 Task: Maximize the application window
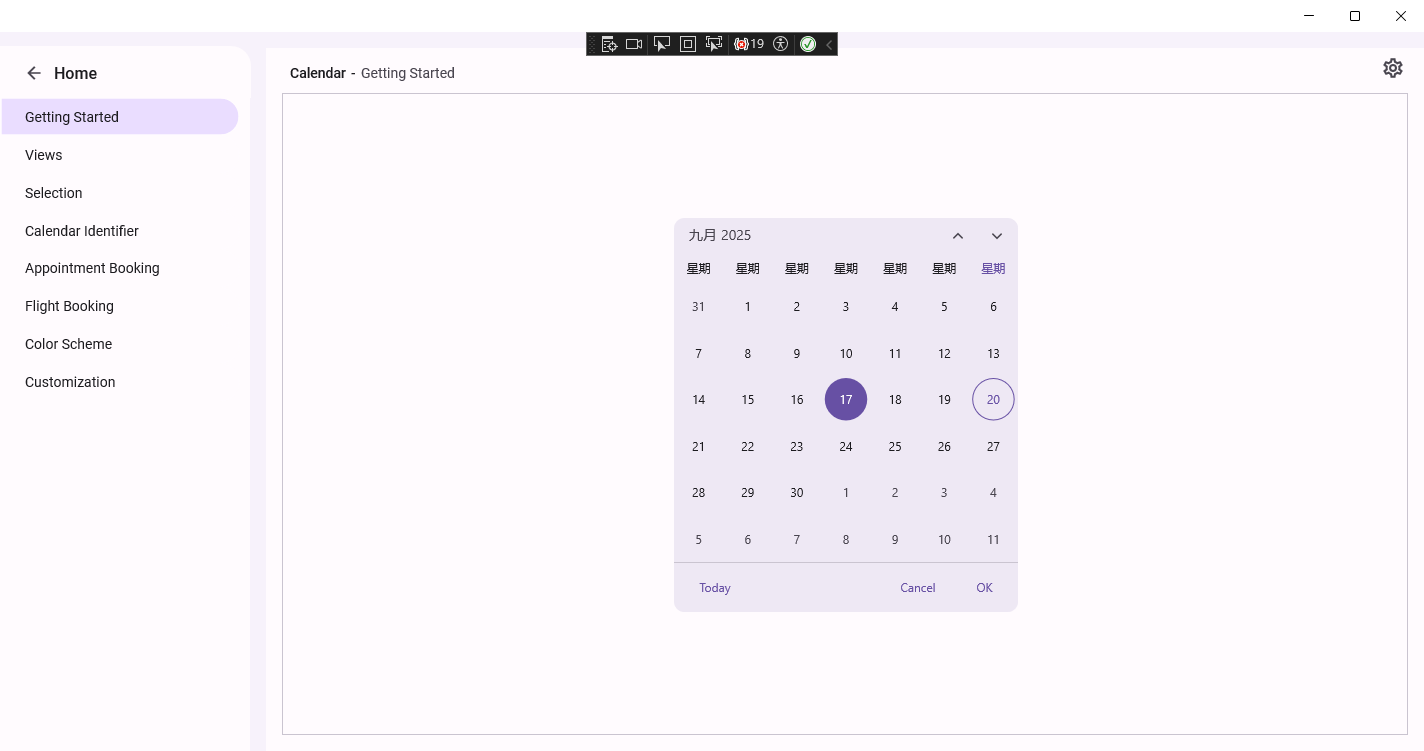[1355, 16]
